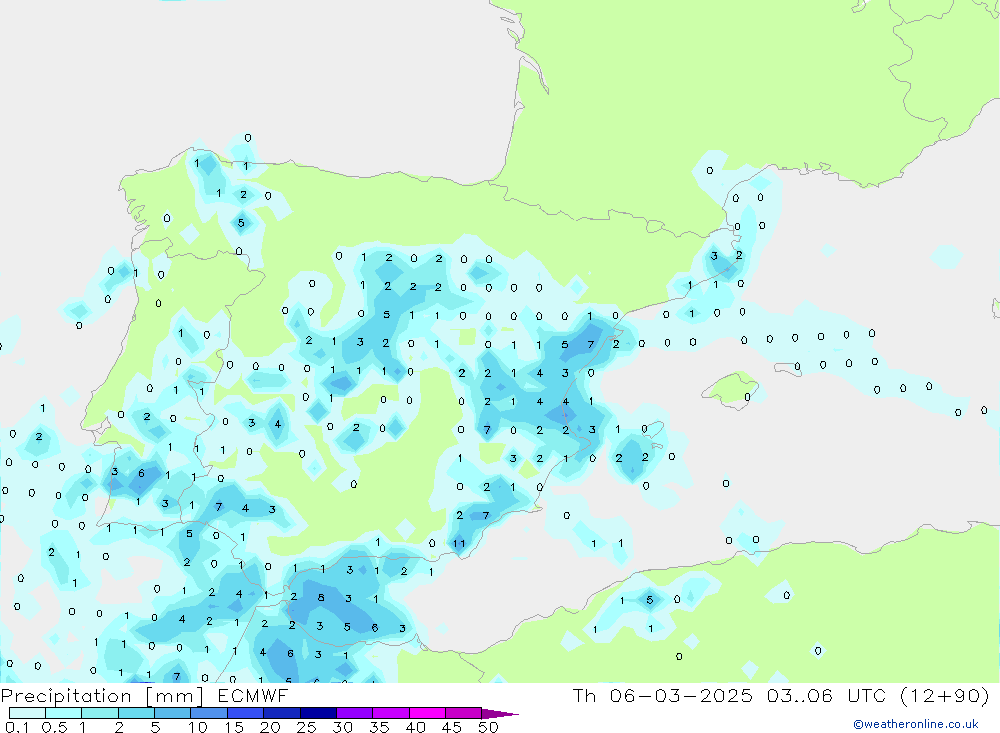Image resolution: width=1000 pixels, height=733 pixels.
Task: Click the legend label '25'
Action: [x=306, y=727]
